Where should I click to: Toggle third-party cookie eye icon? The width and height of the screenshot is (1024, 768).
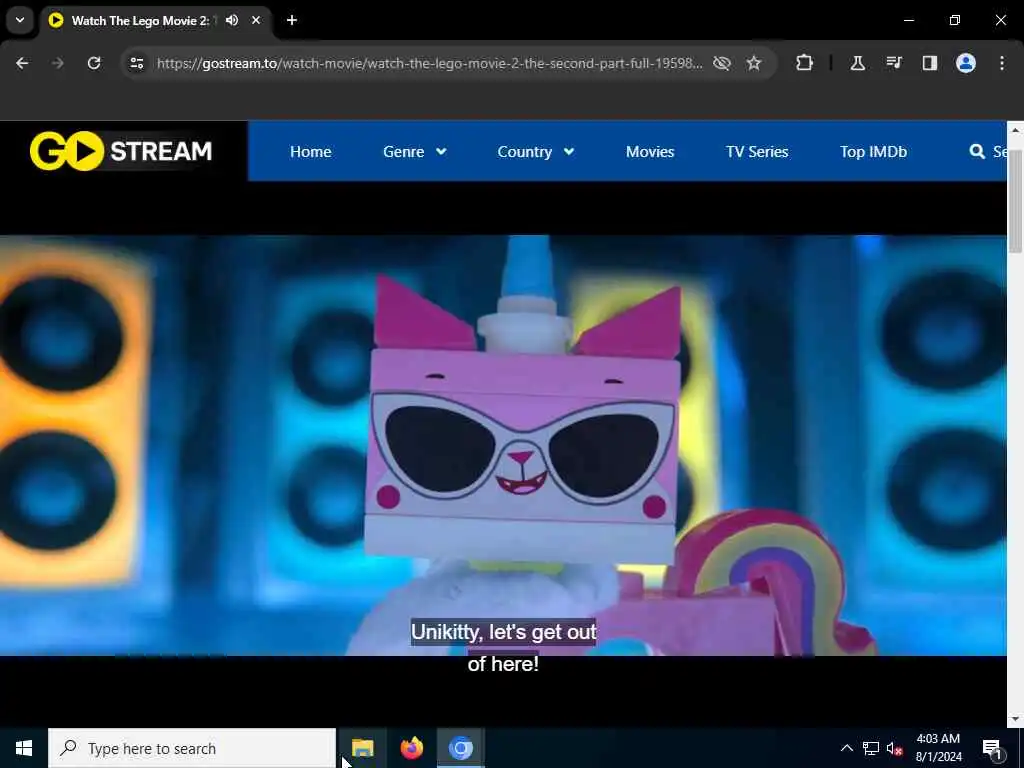[x=722, y=63]
